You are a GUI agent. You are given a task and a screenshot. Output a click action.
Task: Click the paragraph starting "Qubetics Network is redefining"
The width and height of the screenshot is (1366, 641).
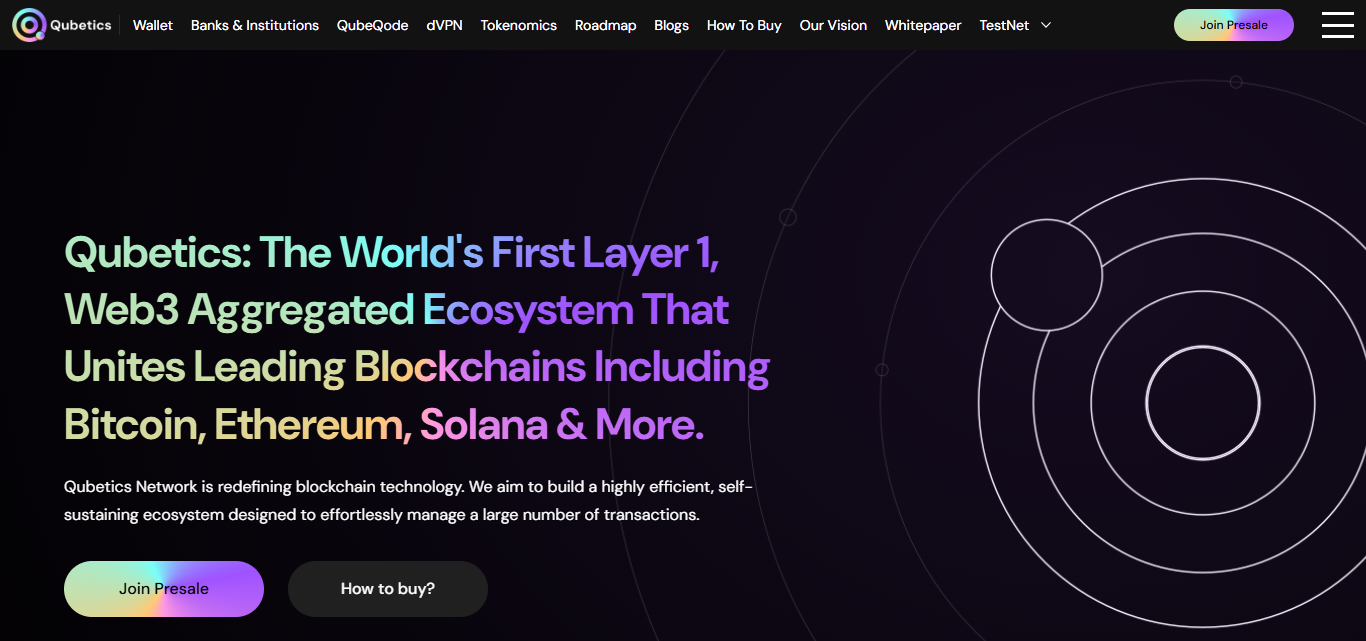[408, 501]
